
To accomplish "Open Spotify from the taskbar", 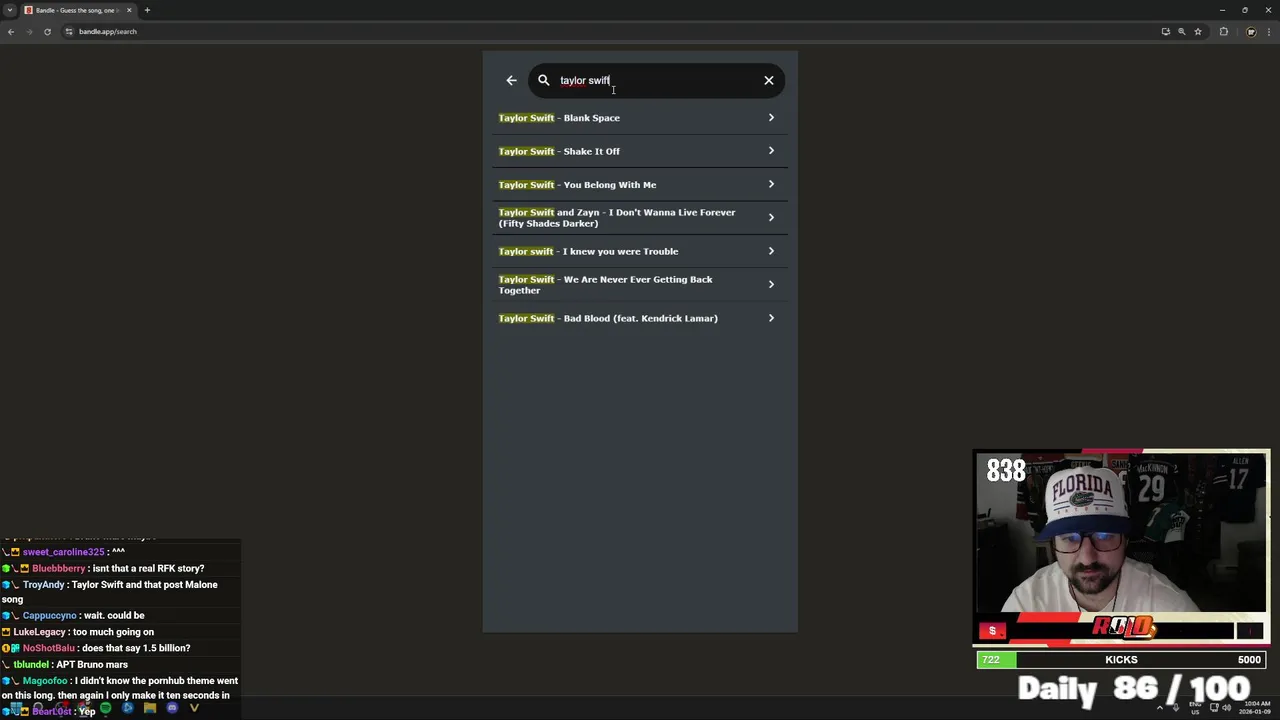I will [x=106, y=709].
